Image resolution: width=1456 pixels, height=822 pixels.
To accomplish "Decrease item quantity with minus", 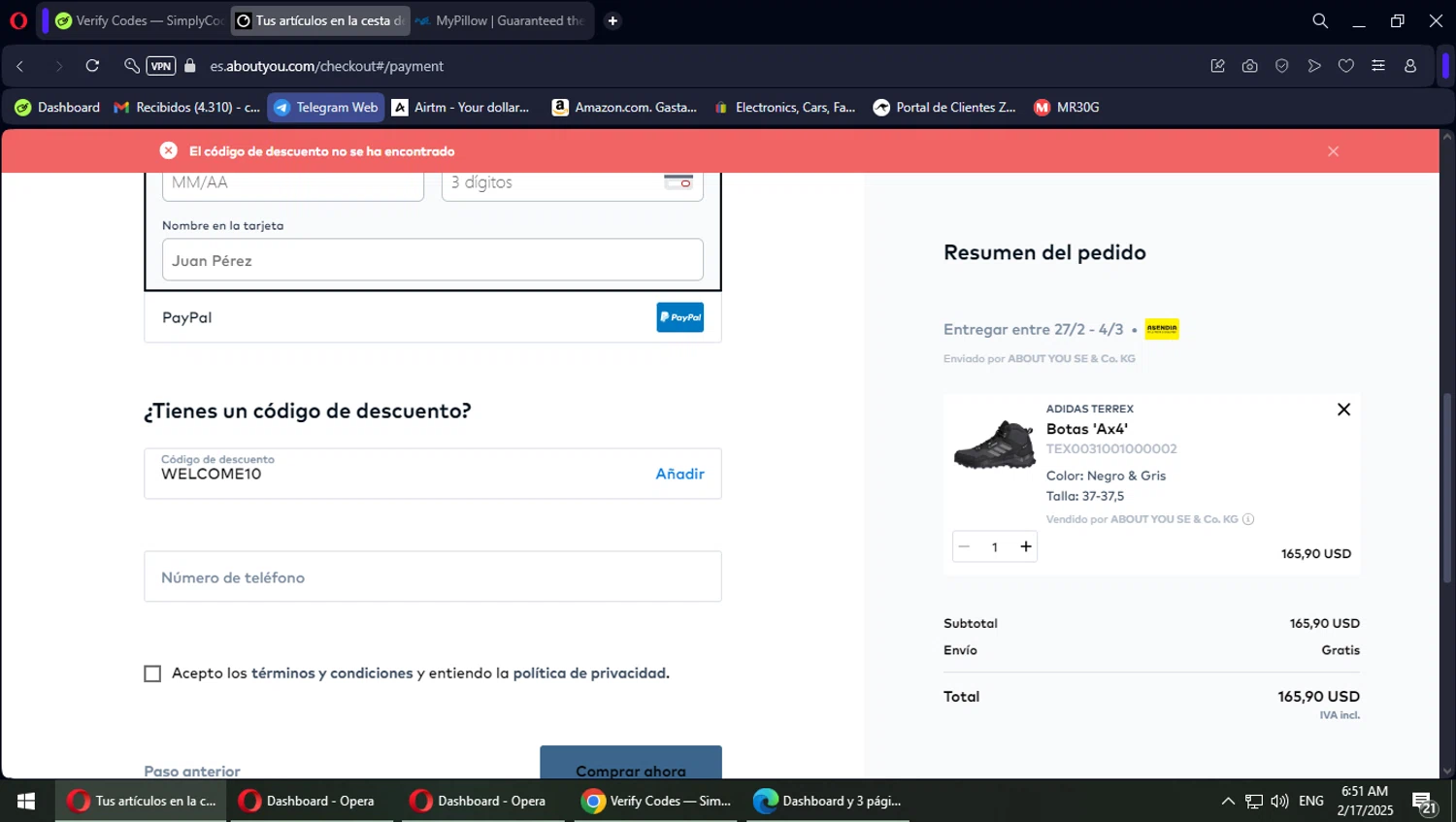I will 964,546.
